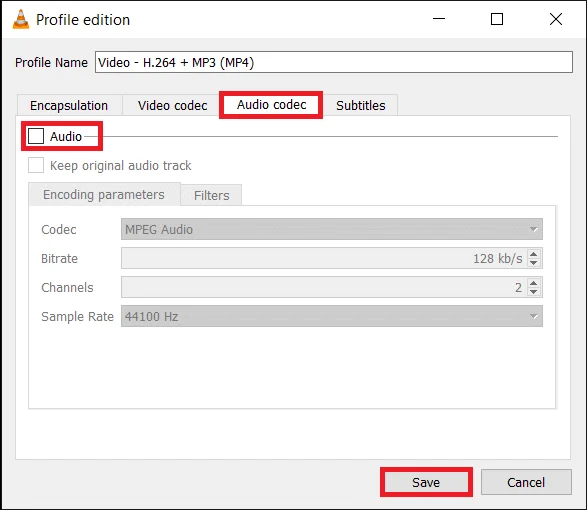
Task: Open the Subtitles tab
Action: pos(361,105)
